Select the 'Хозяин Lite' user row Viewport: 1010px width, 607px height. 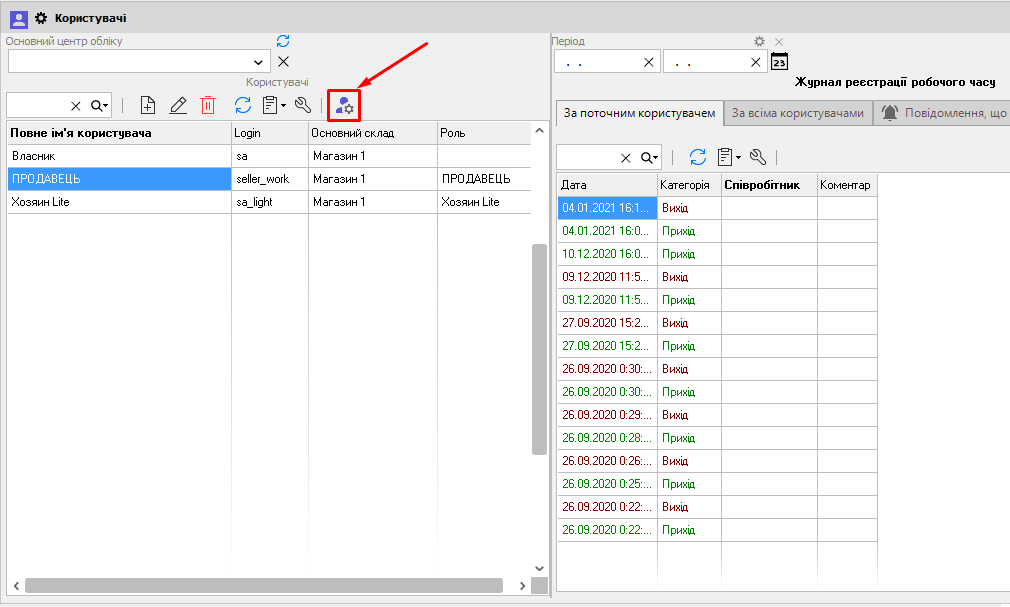click(x=119, y=202)
